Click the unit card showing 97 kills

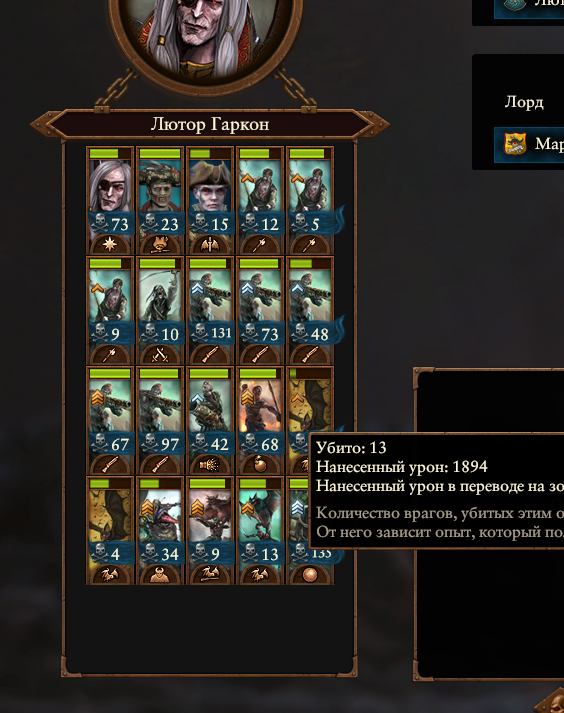click(x=160, y=420)
